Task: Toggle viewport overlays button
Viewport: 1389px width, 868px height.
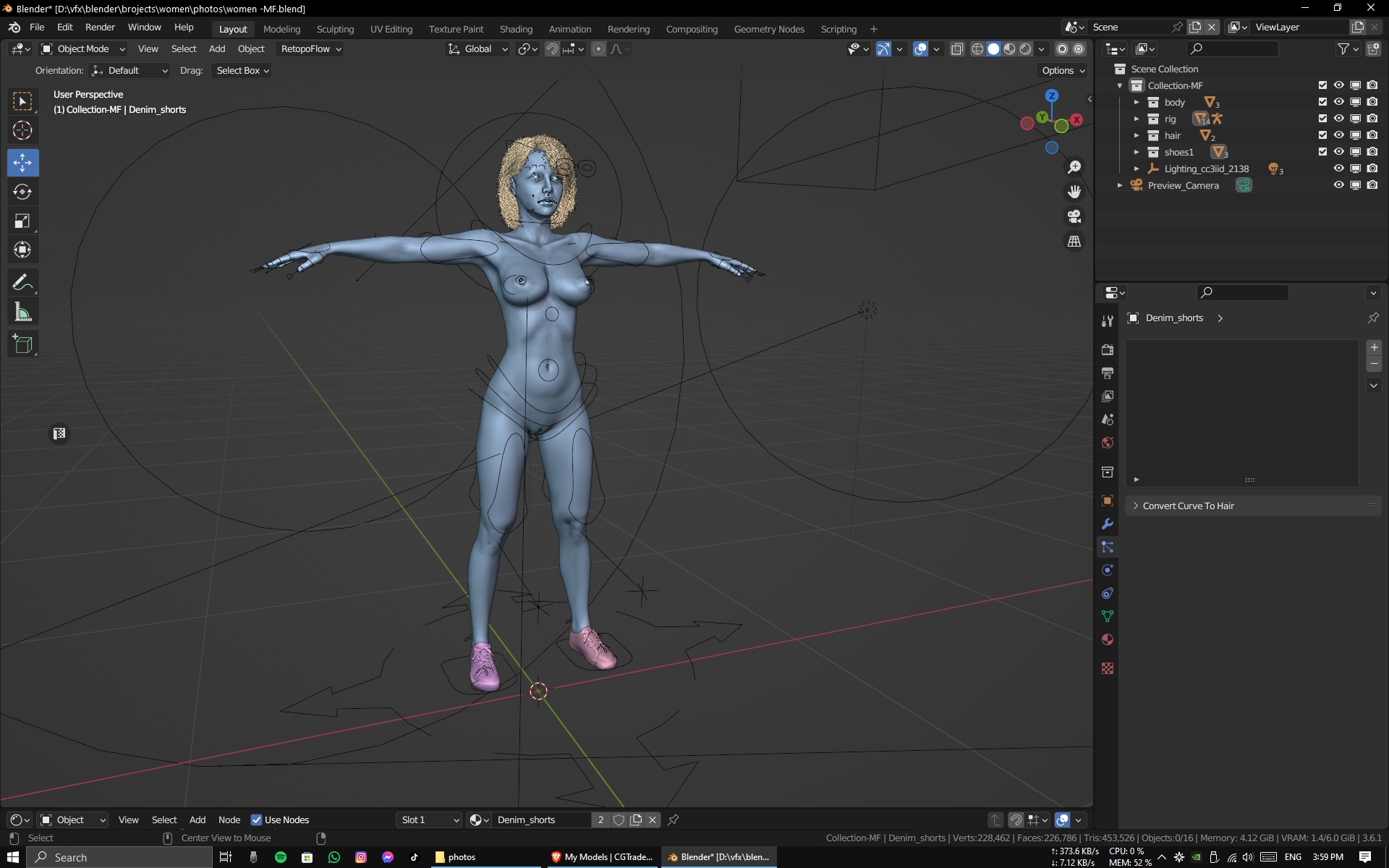Action: pyautogui.click(x=920, y=49)
